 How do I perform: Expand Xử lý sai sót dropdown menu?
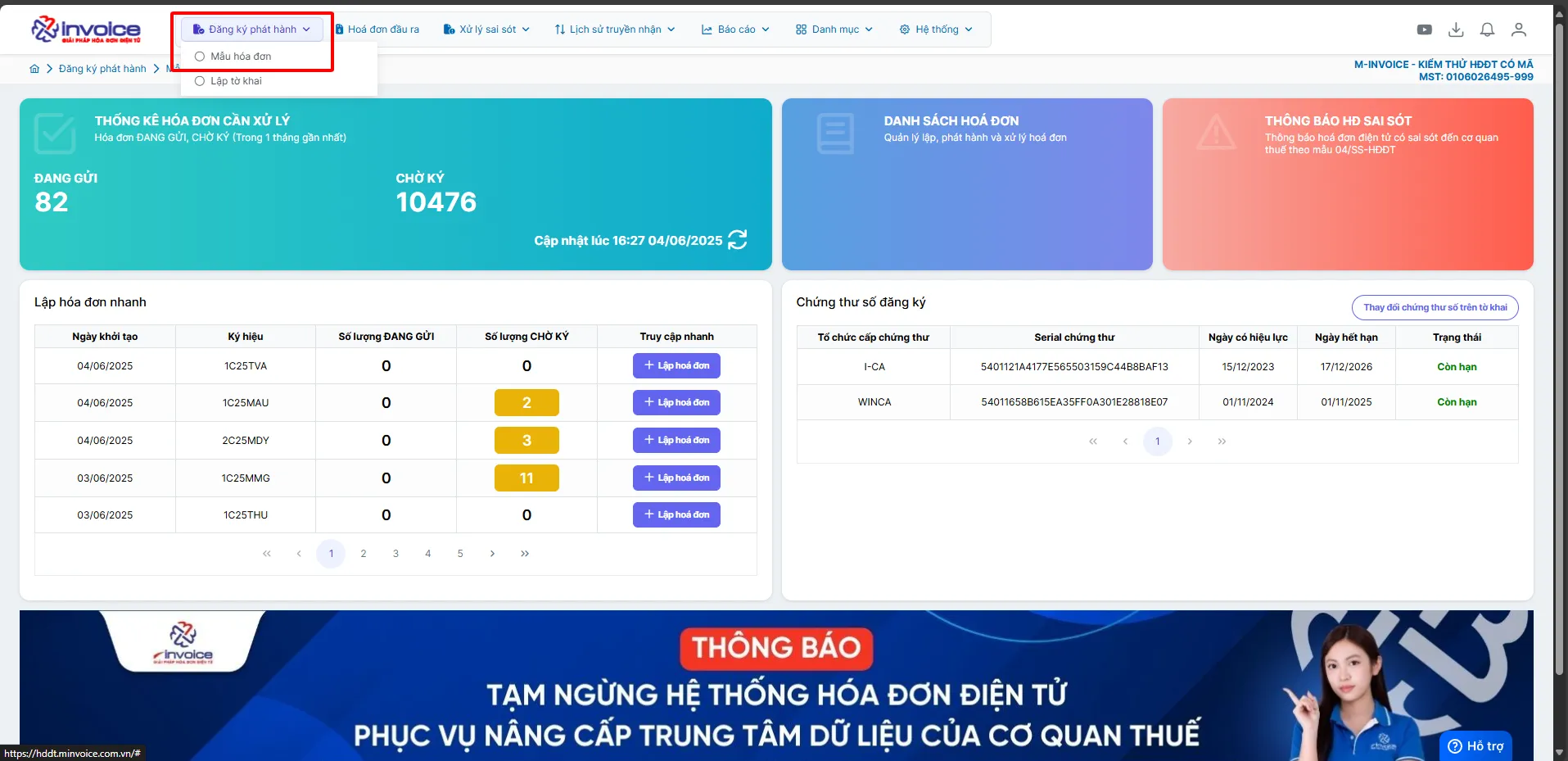tap(486, 29)
